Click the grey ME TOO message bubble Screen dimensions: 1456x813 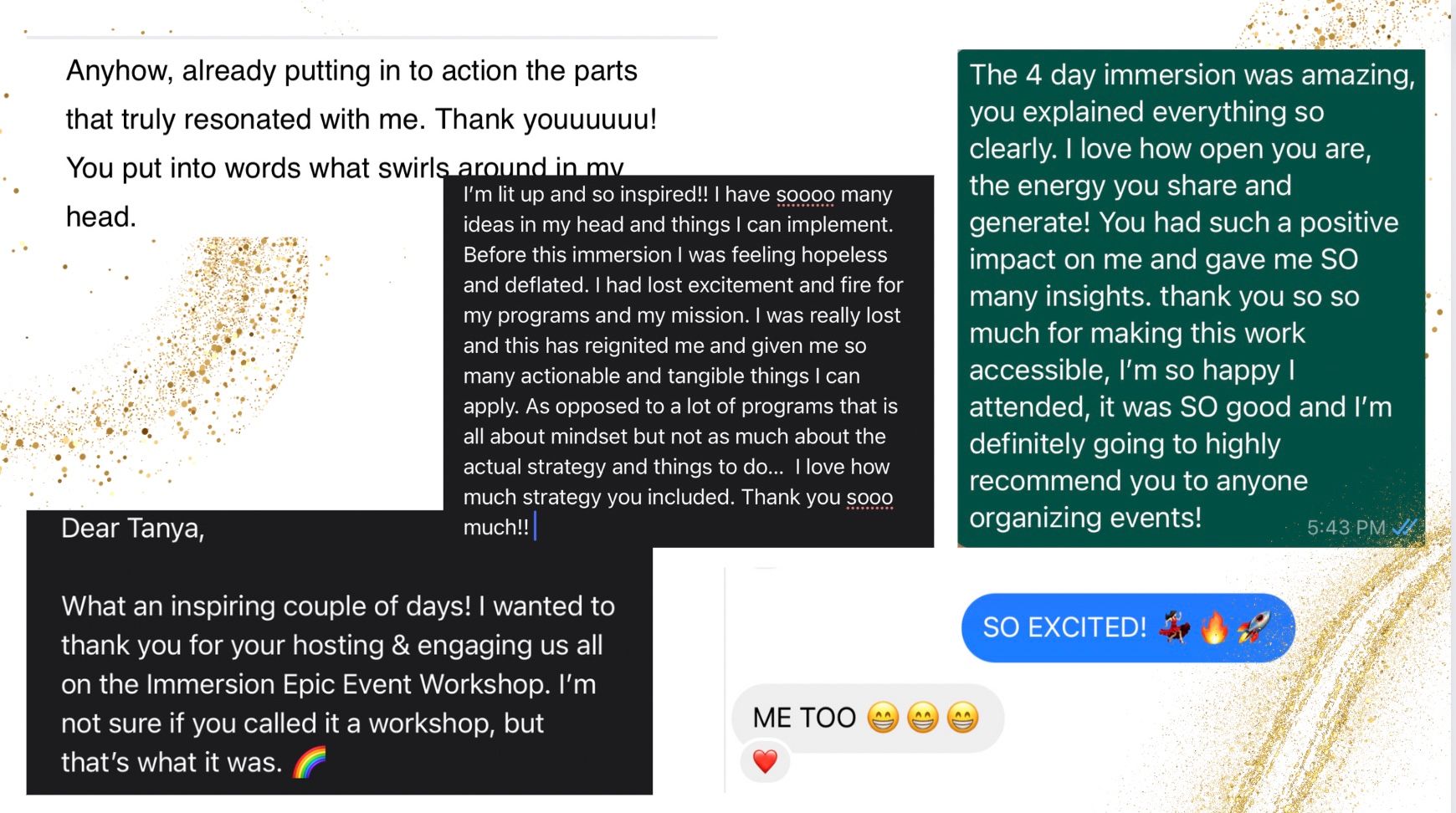868,718
